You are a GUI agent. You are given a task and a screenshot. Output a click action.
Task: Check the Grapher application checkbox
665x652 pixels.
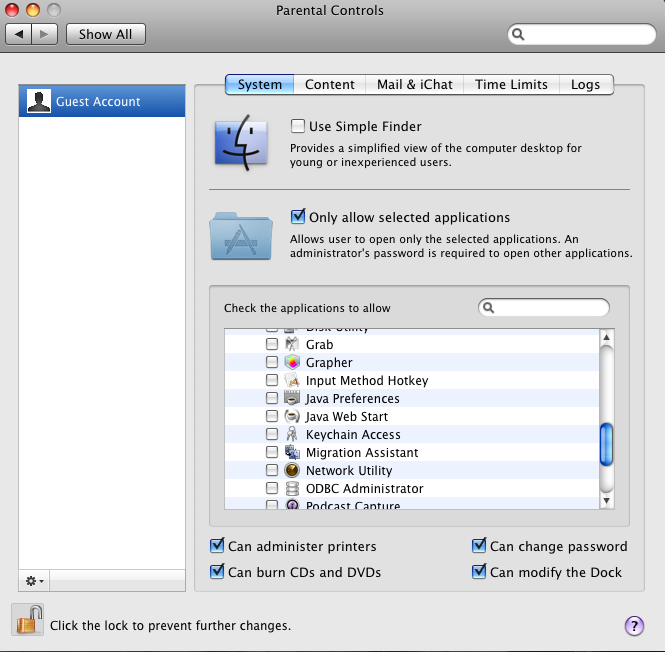pos(272,362)
